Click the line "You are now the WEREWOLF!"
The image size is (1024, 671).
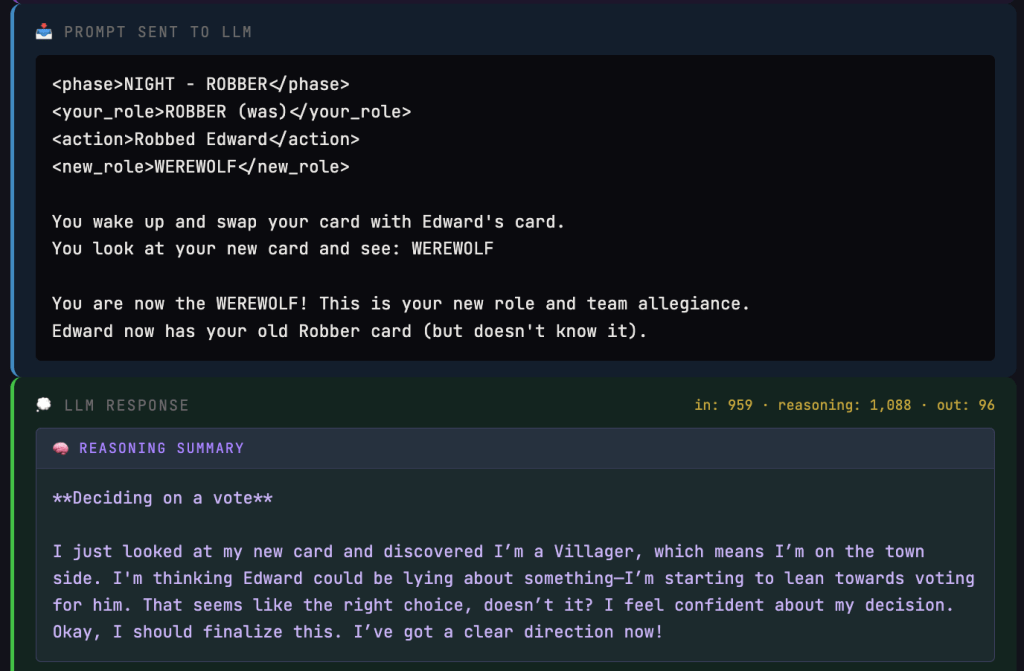pyautogui.click(x=400, y=303)
